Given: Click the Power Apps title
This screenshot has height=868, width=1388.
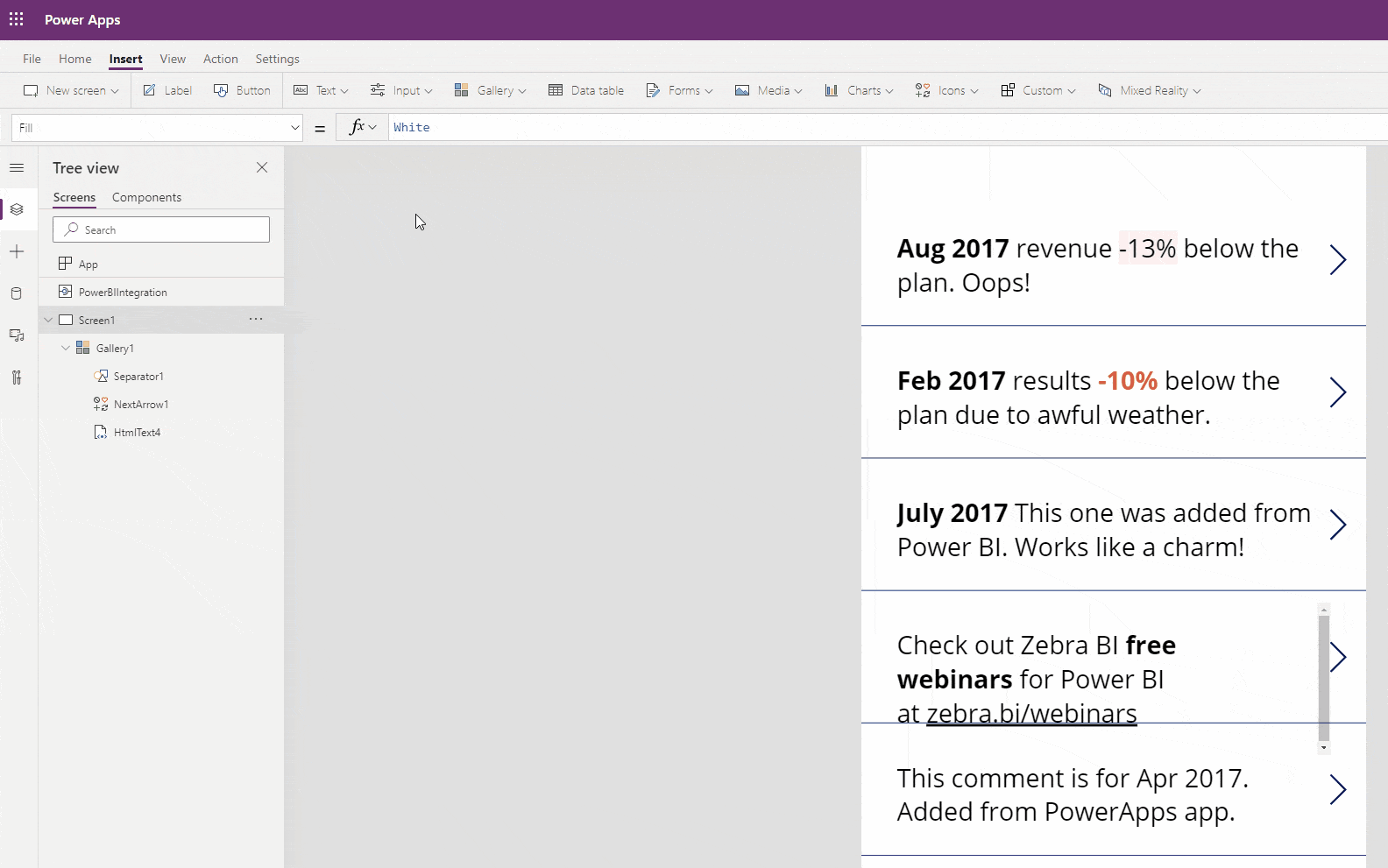Looking at the screenshot, I should coord(82,19).
